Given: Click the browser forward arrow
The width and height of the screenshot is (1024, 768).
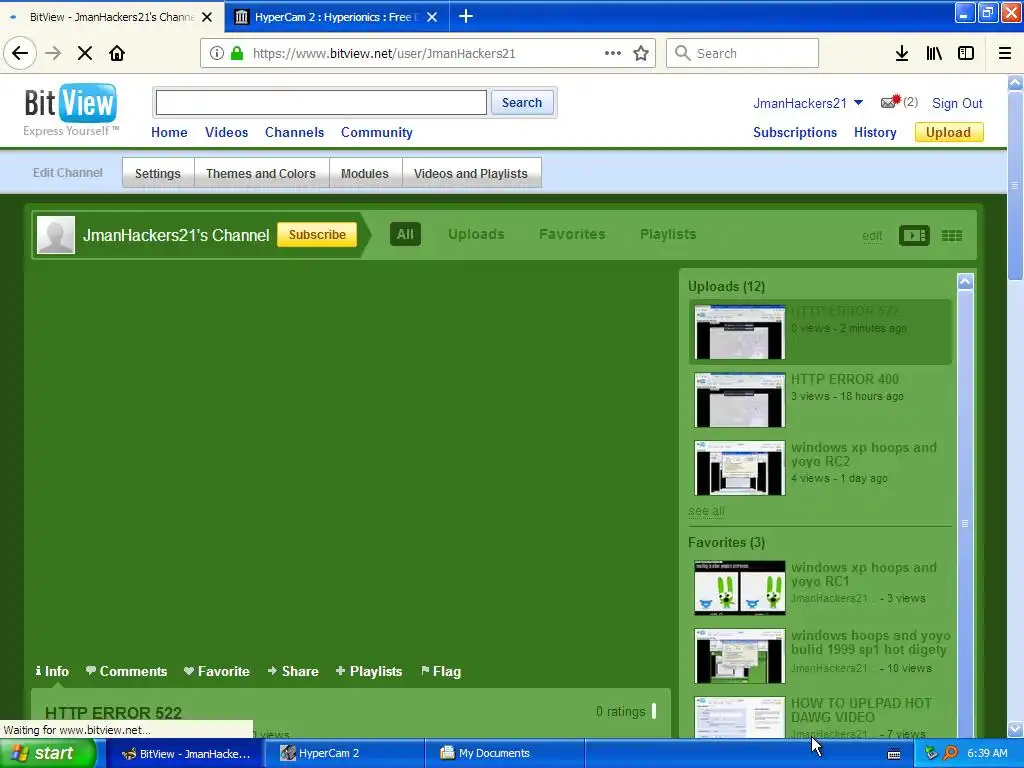Looking at the screenshot, I should pos(53,53).
